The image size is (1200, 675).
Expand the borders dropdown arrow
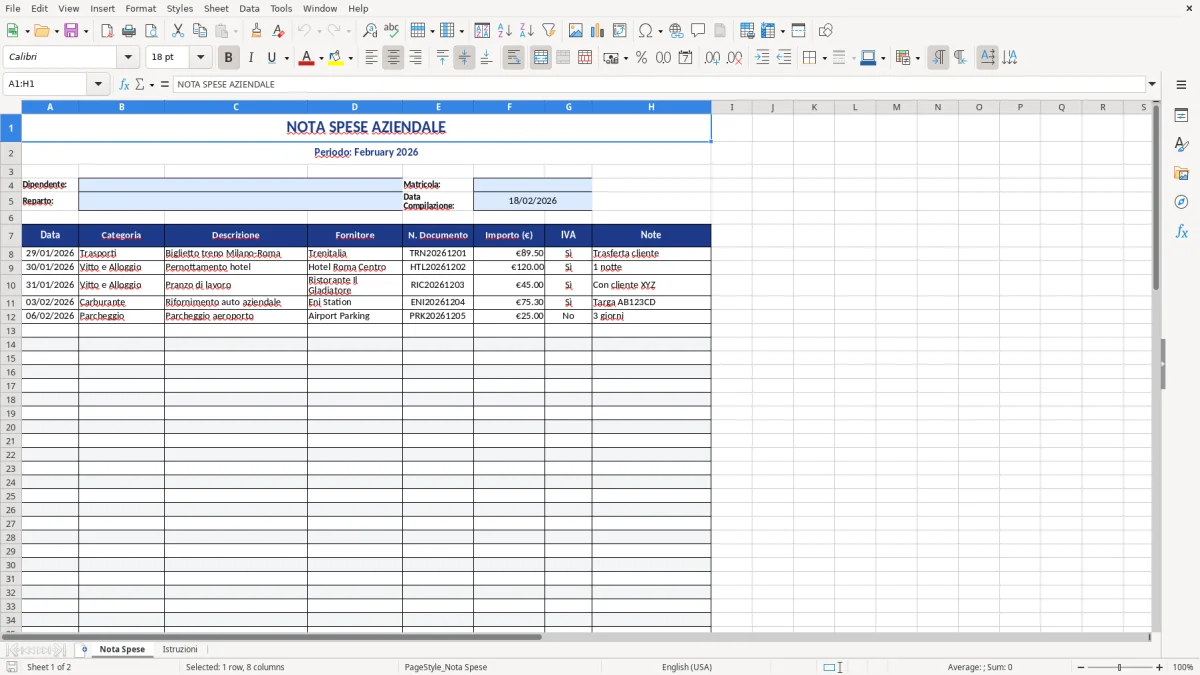click(x=823, y=57)
